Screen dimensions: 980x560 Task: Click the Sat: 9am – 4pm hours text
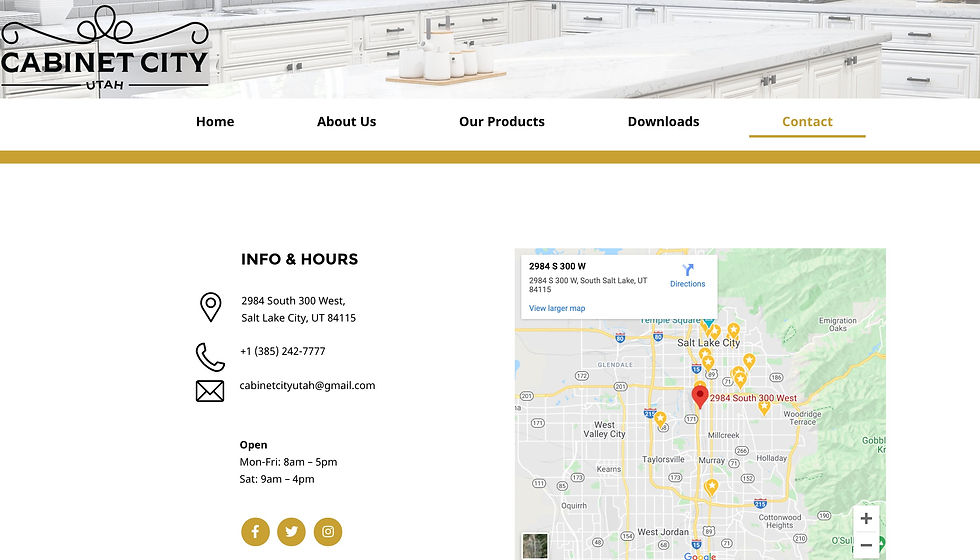[277, 479]
